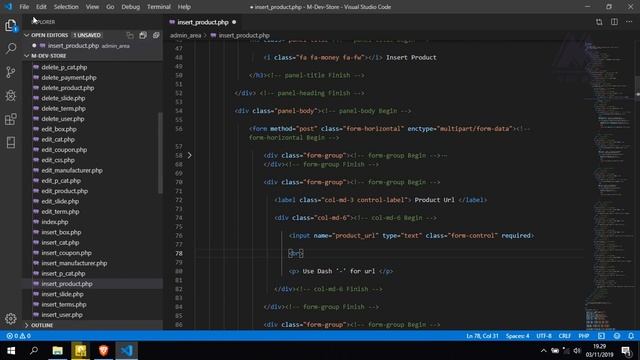Change indentation via Spaces: 4
The image size is (640, 360).
(x=517, y=336)
